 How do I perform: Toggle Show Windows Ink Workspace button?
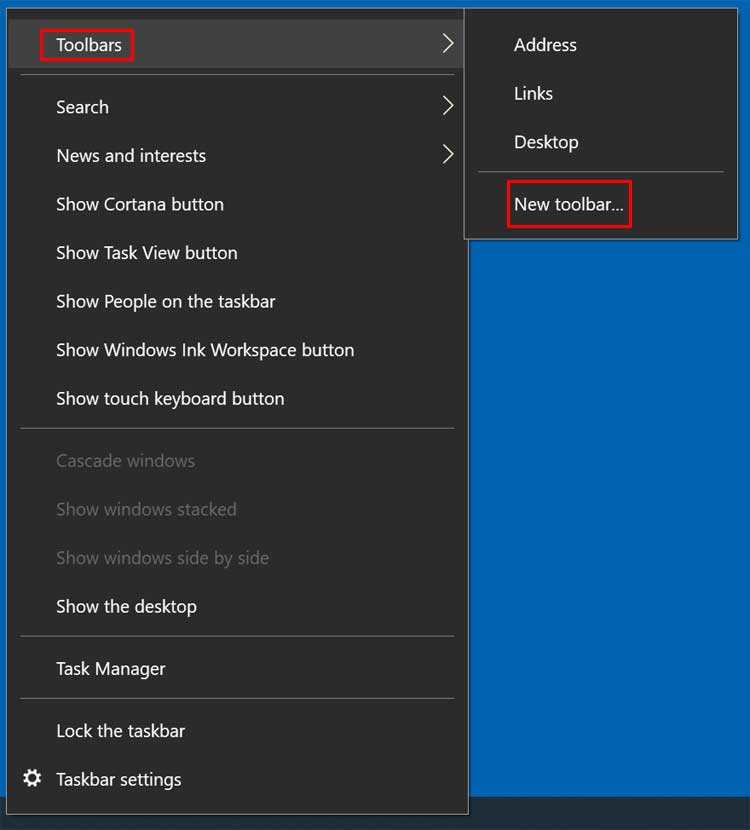pyautogui.click(x=236, y=350)
